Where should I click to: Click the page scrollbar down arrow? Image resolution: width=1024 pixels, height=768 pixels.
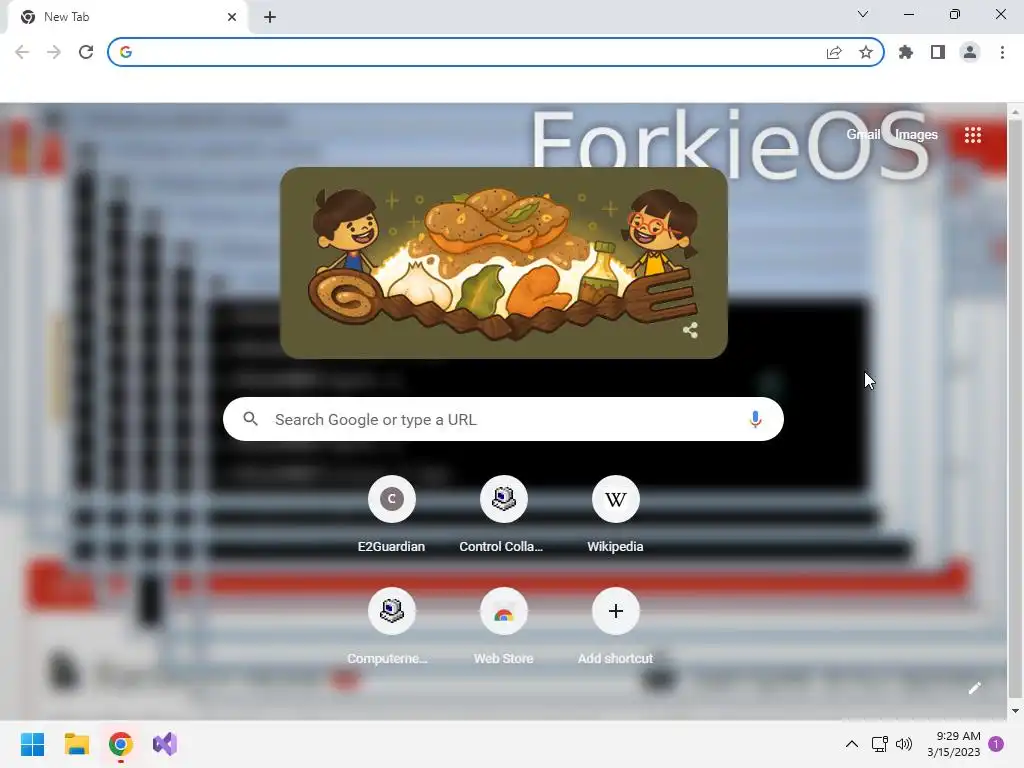[1016, 711]
